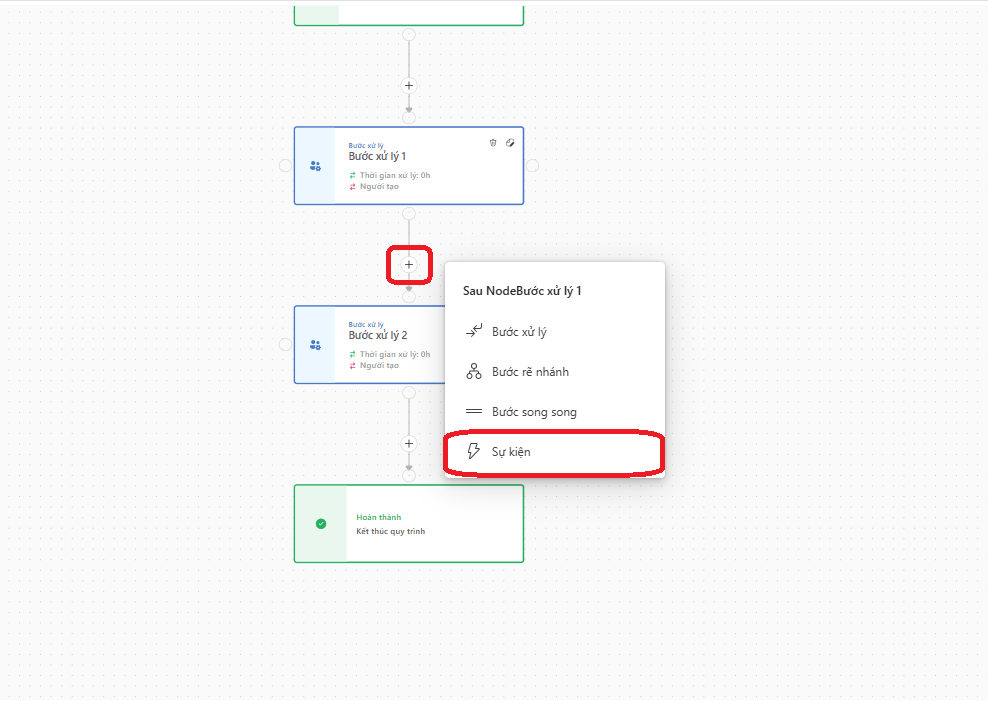Image resolution: width=988 pixels, height=701 pixels.
Task: Select the Kết thúc quy trình end node text
Action: tap(390, 531)
